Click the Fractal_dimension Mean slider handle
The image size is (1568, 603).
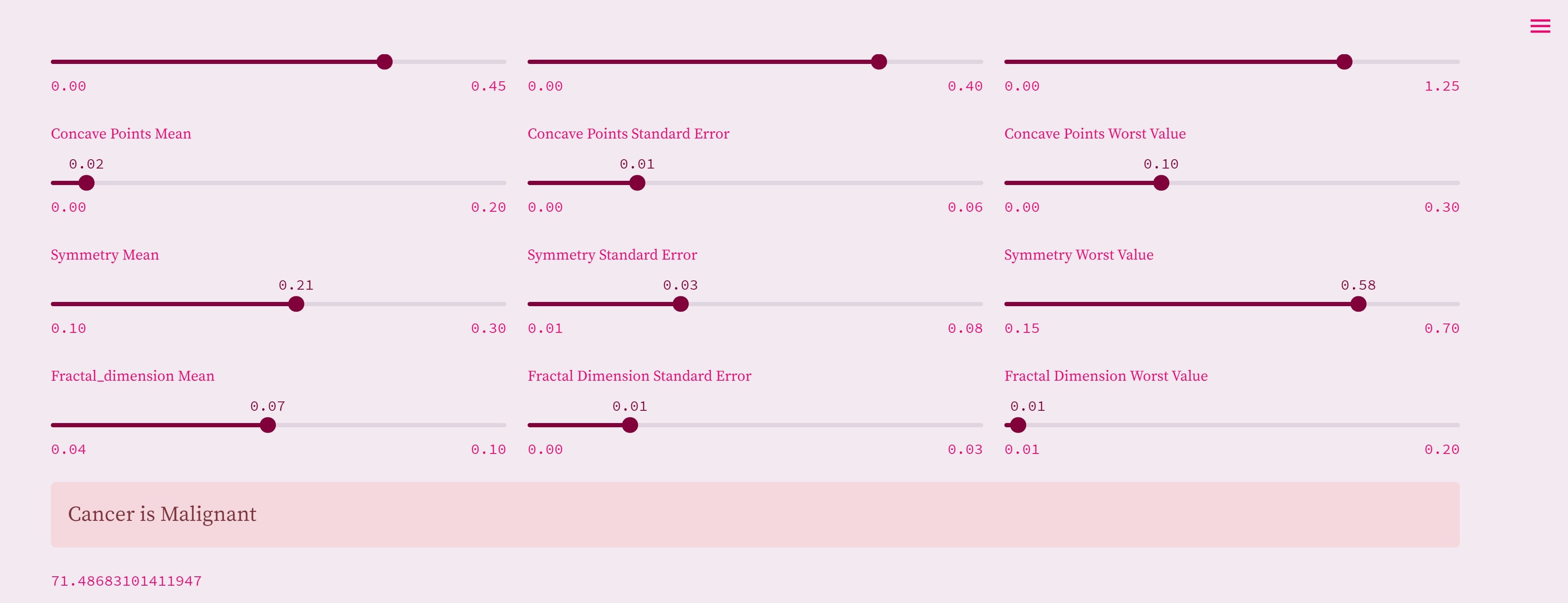(x=268, y=425)
